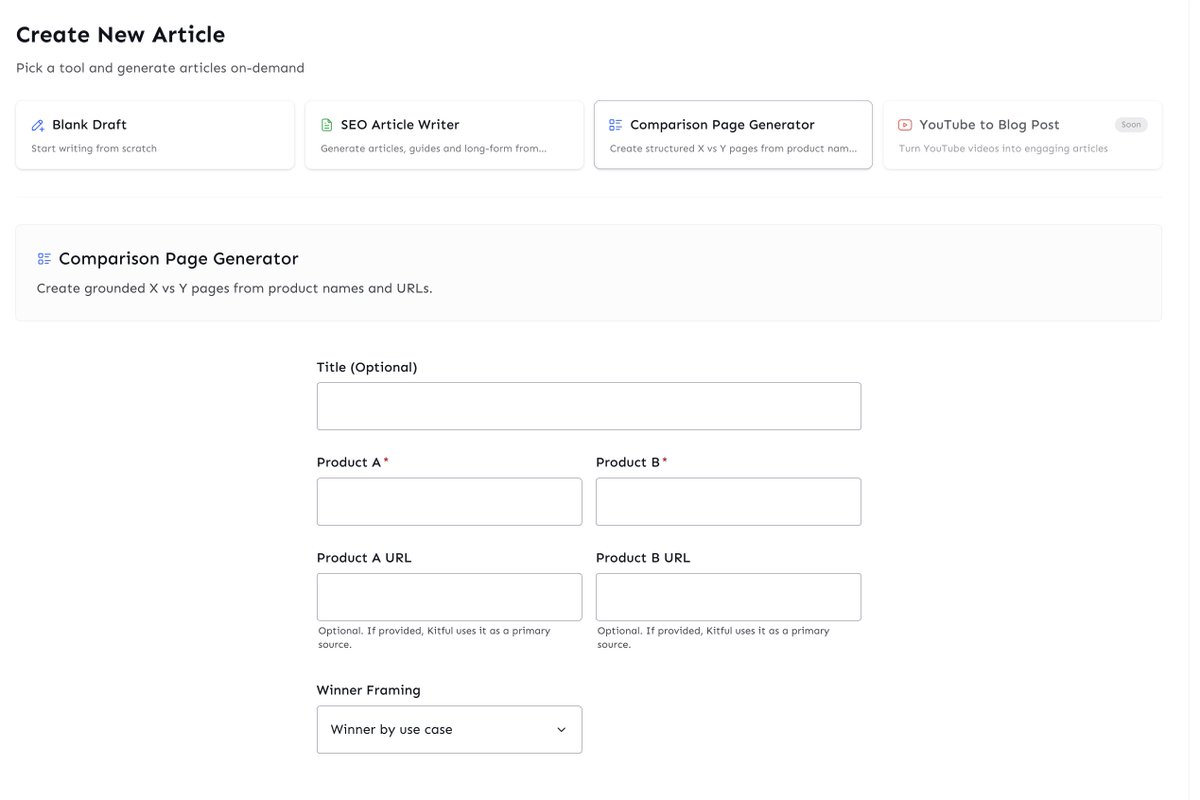Click the Winner Framing label

click(368, 690)
